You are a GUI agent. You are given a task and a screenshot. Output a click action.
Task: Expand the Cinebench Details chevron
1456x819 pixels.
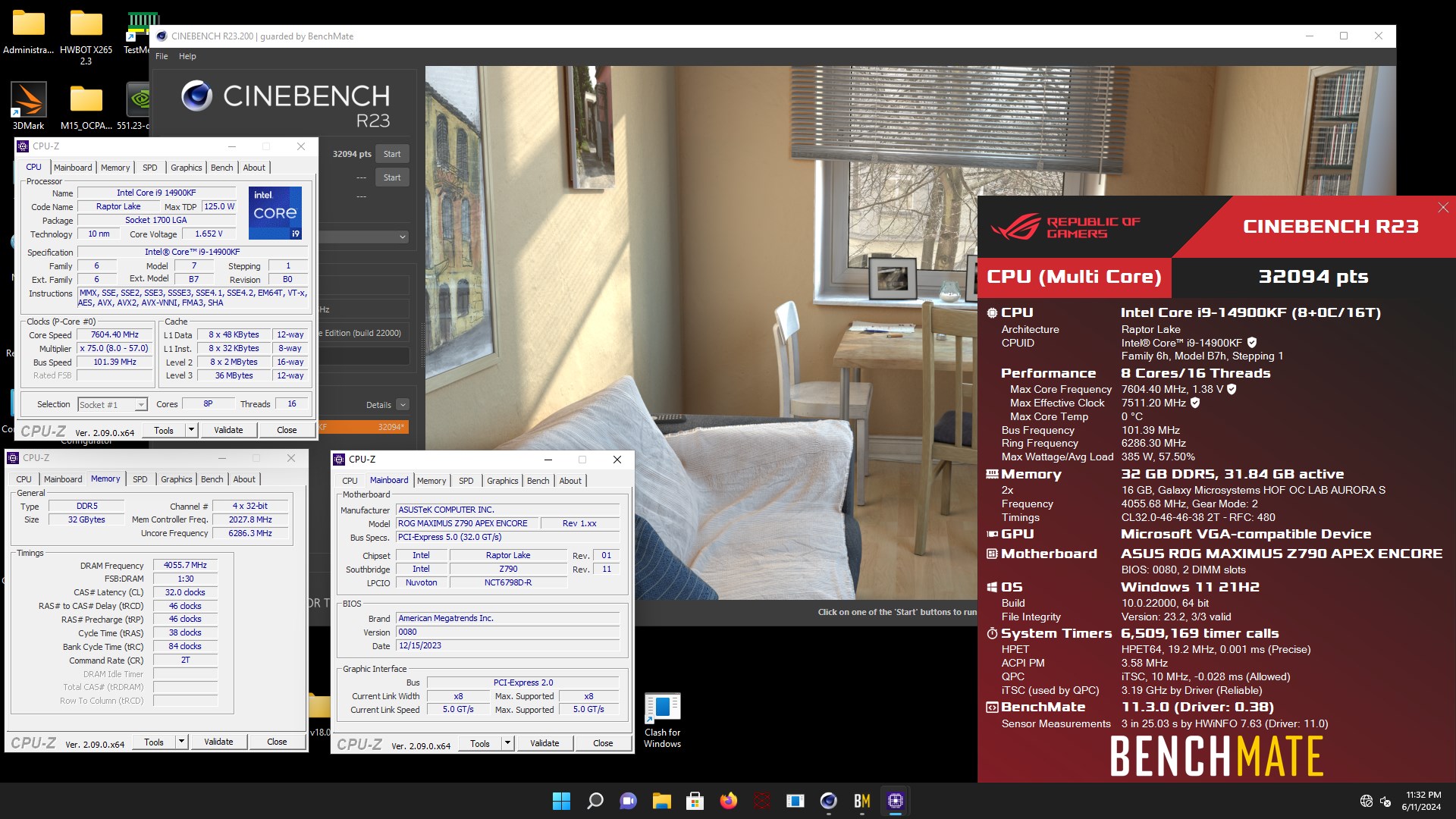[403, 405]
